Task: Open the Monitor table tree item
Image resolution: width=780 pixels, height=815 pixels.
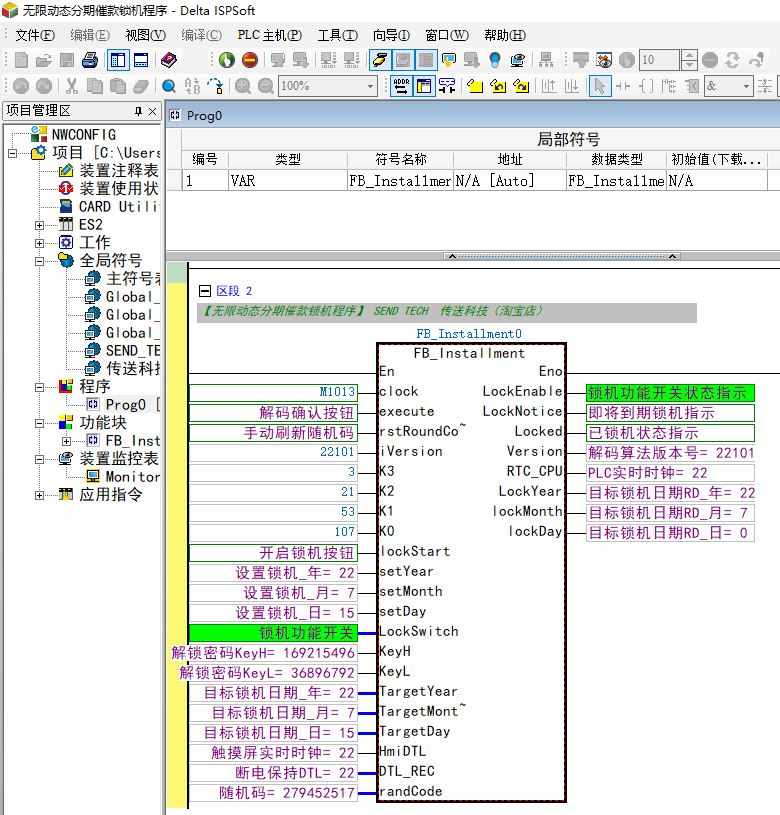Action: pyautogui.click(x=132, y=477)
